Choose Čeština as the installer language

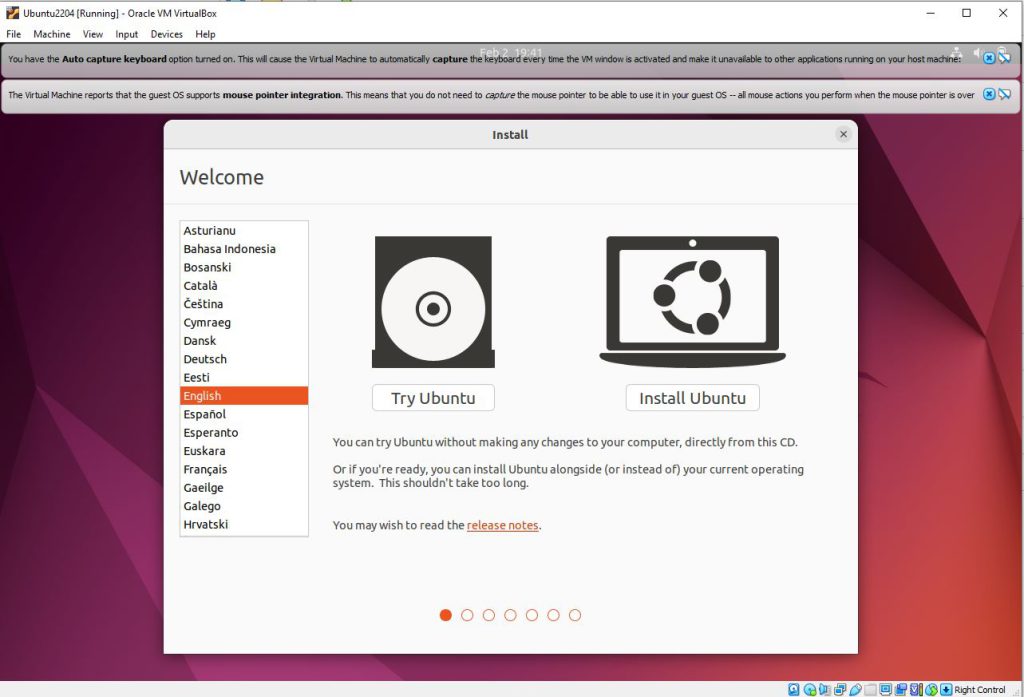point(244,304)
